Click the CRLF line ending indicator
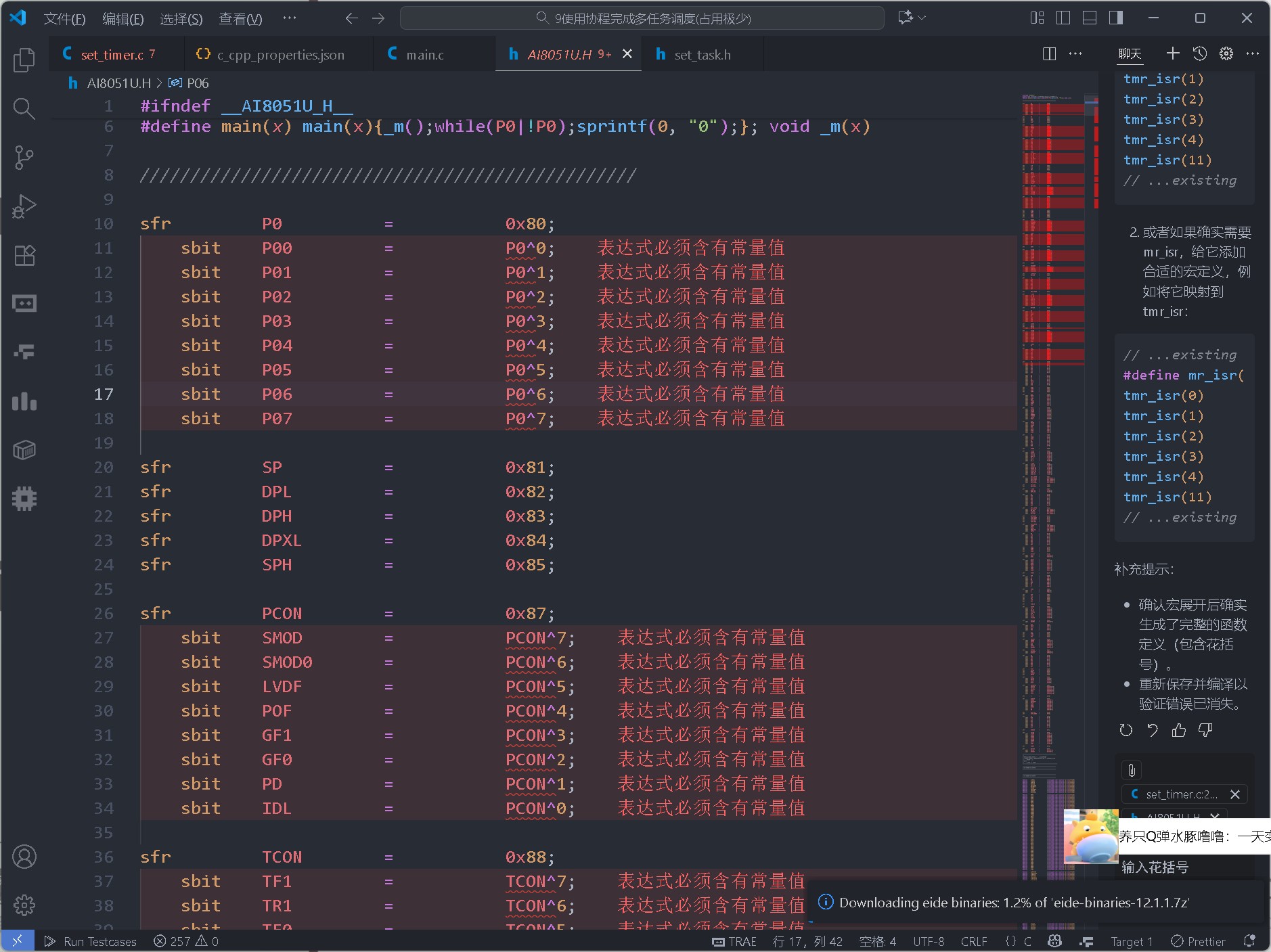This screenshot has height=952, width=1271. (x=973, y=941)
